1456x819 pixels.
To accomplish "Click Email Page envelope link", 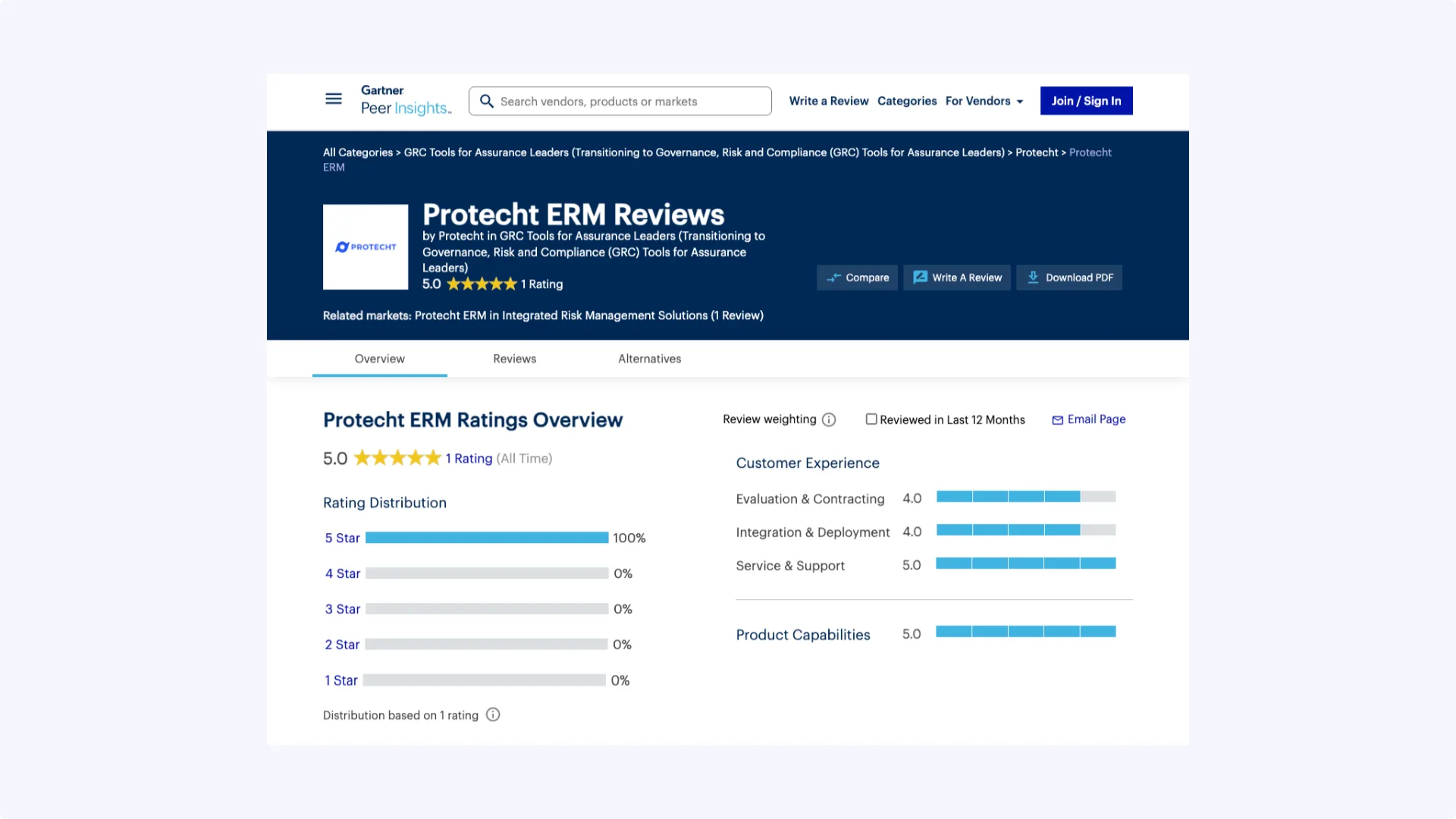I will (x=1089, y=419).
